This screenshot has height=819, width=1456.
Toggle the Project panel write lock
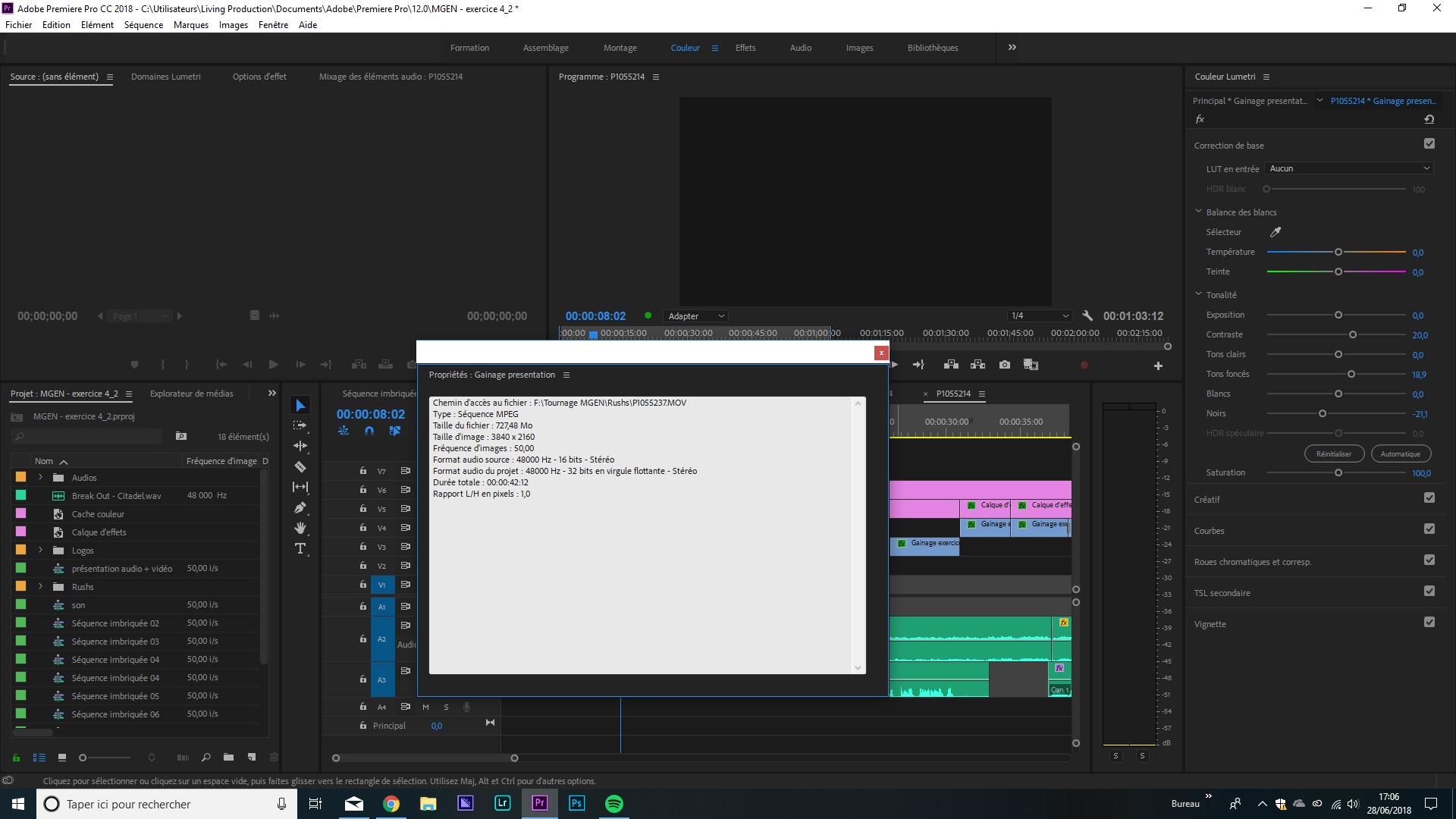pos(16,758)
